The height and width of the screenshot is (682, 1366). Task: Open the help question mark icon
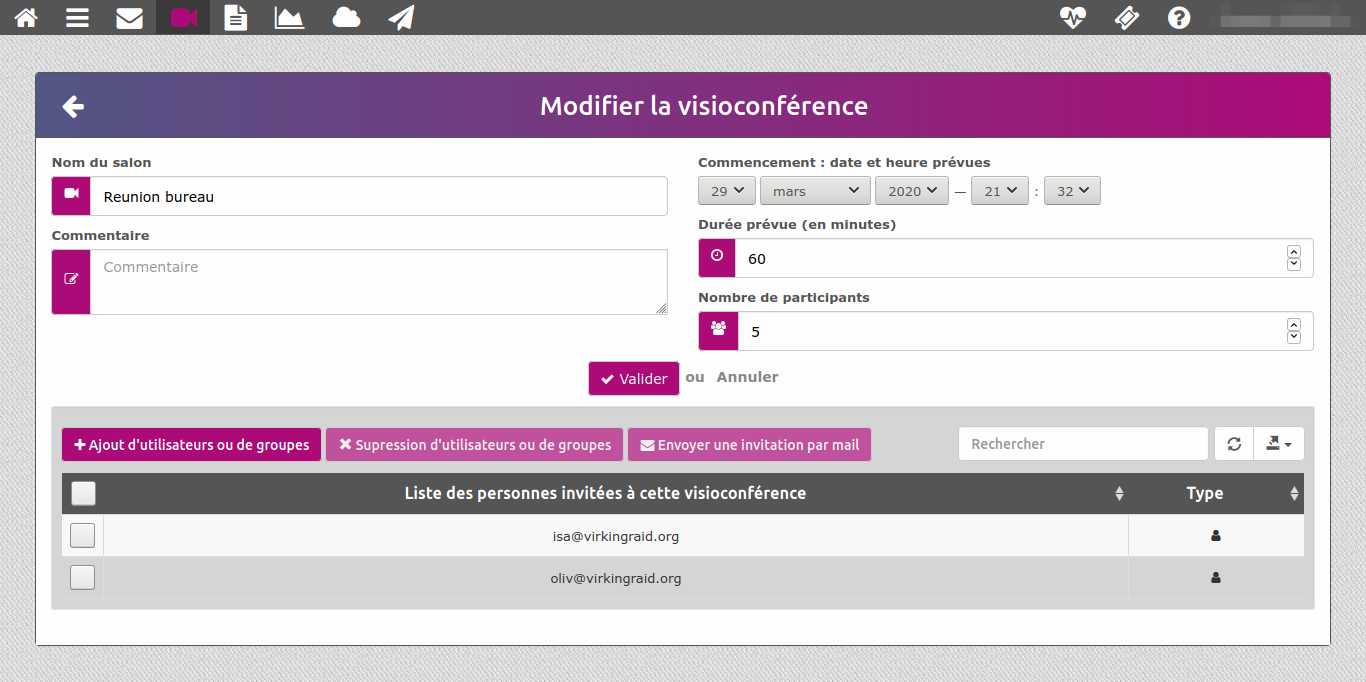click(x=1179, y=18)
